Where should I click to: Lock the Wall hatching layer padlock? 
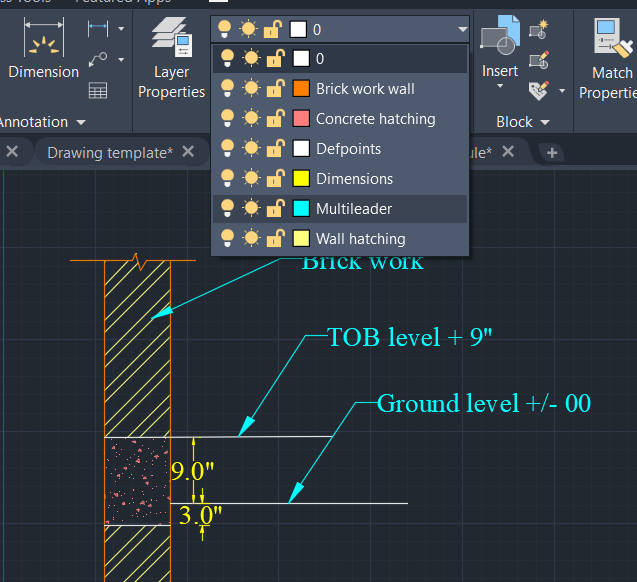(275, 238)
